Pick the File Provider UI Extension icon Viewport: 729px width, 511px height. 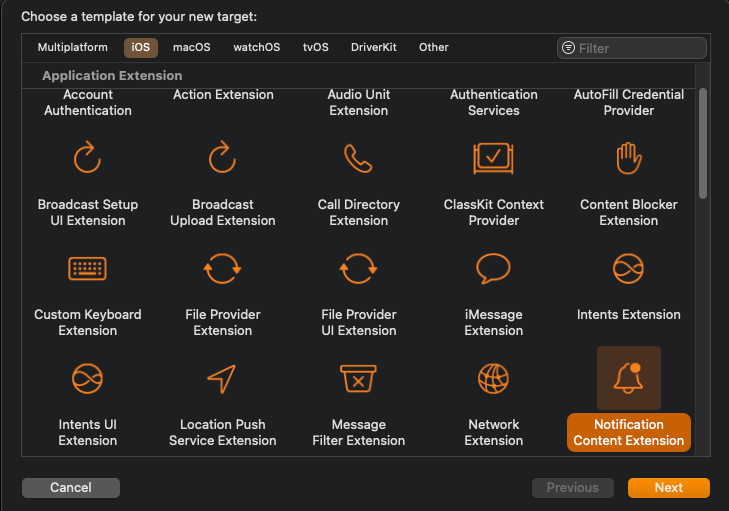(358, 268)
